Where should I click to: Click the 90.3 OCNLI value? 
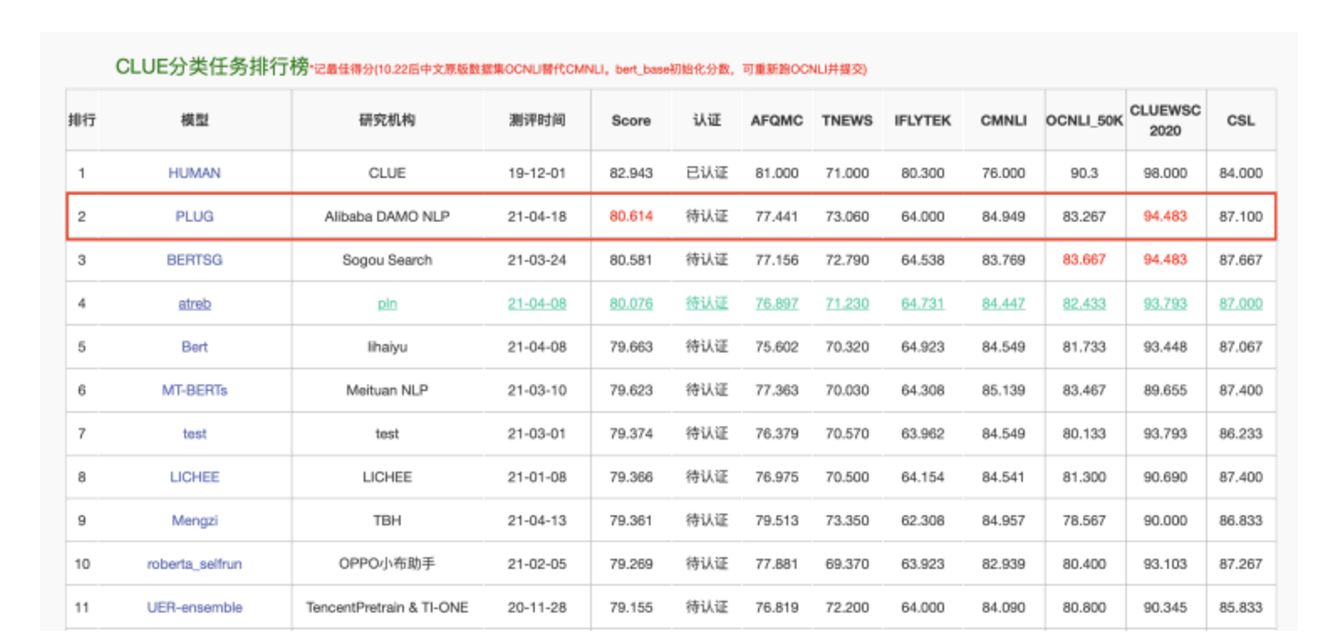click(1084, 173)
